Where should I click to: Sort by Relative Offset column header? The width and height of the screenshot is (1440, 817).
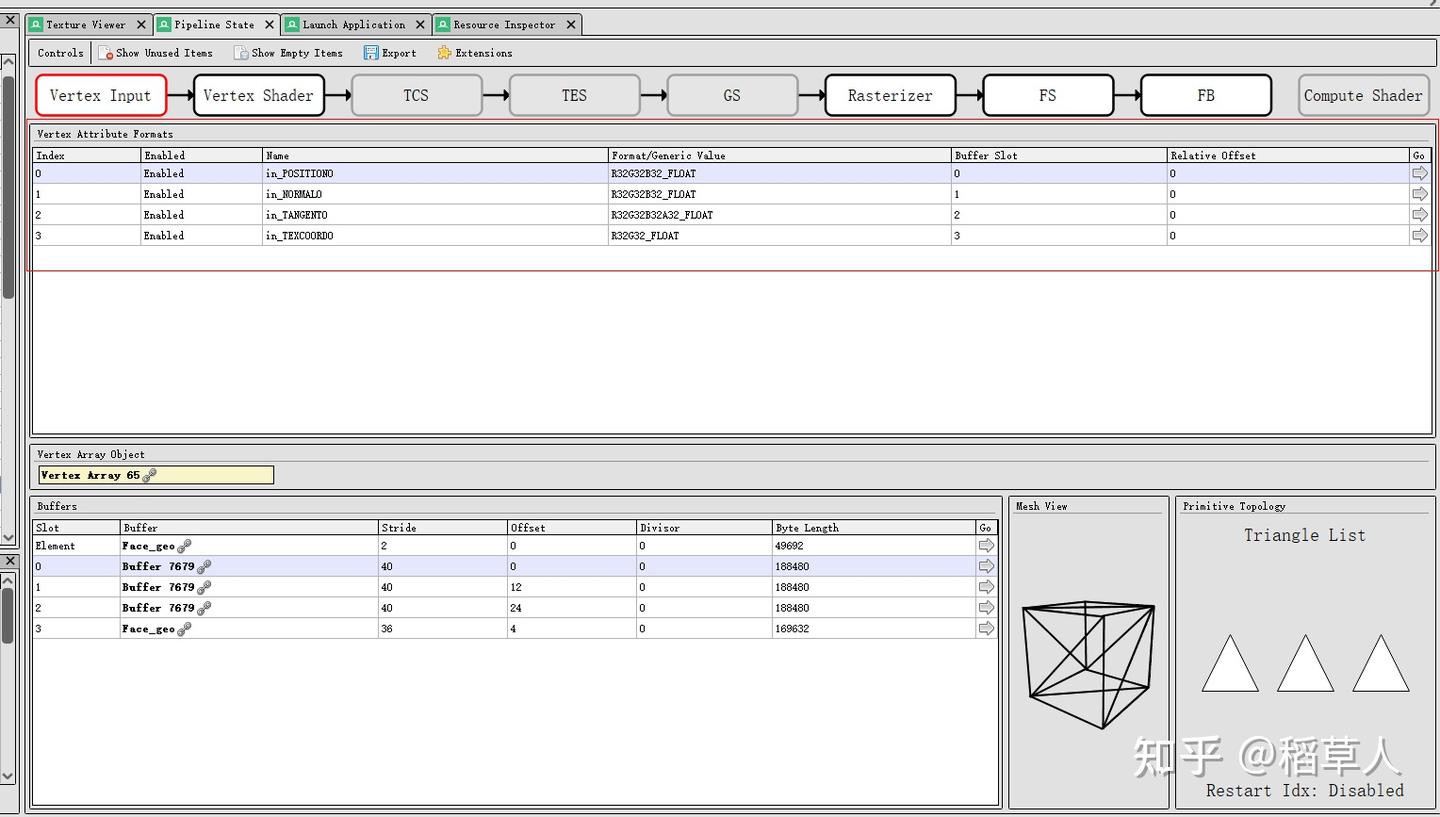point(1288,155)
